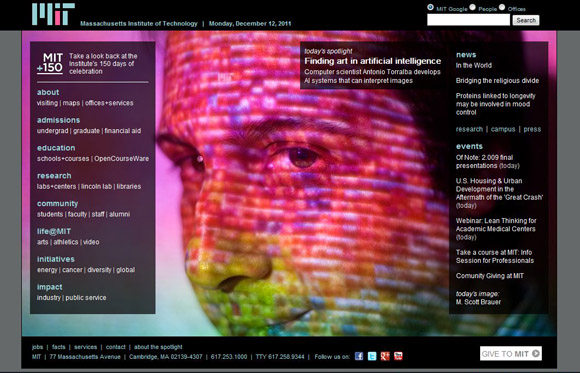Open the athletics link
Screen dimensions: 580x373
click(66, 242)
